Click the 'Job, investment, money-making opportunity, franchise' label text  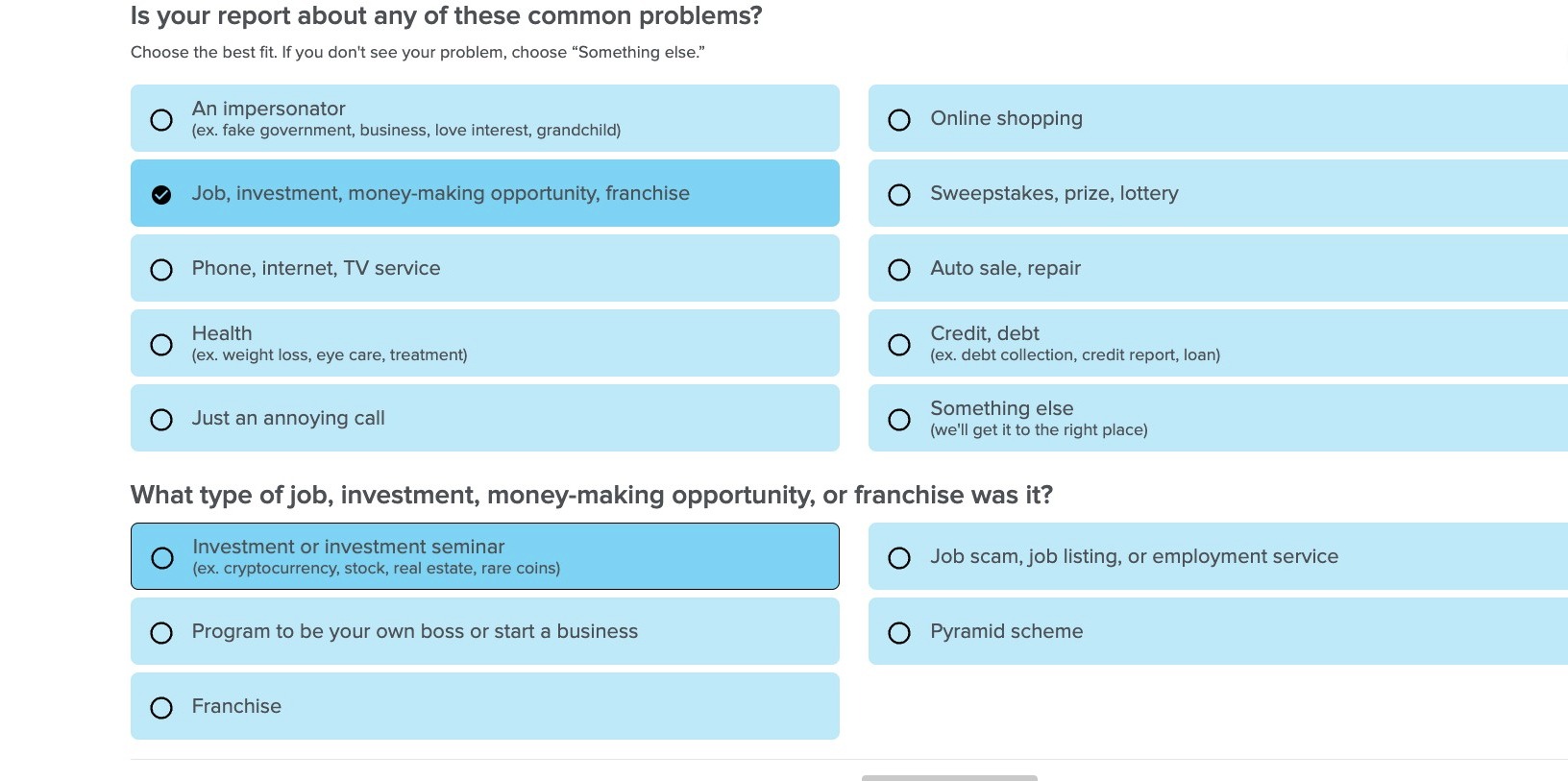click(x=440, y=194)
